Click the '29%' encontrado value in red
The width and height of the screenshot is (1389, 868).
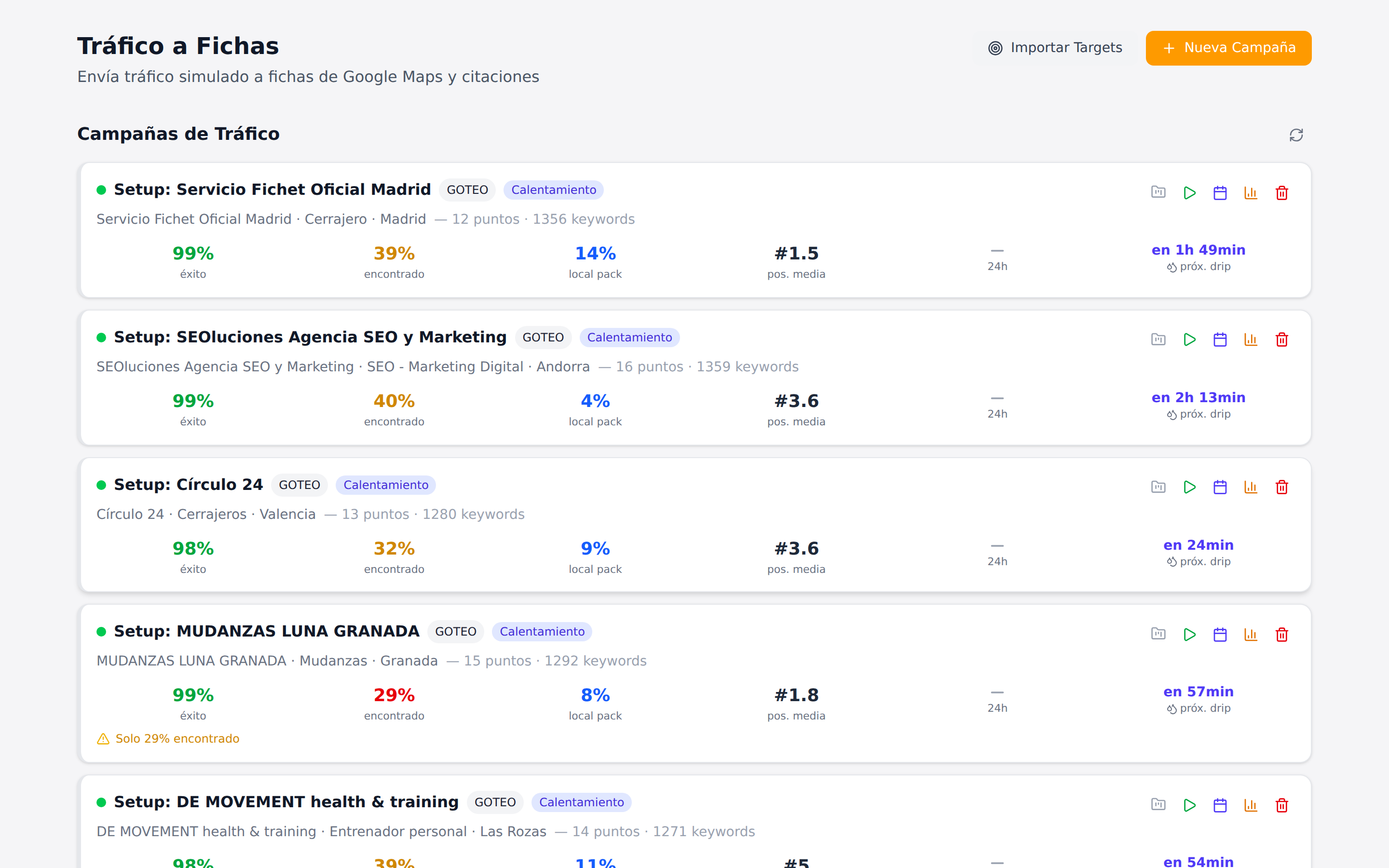(394, 695)
